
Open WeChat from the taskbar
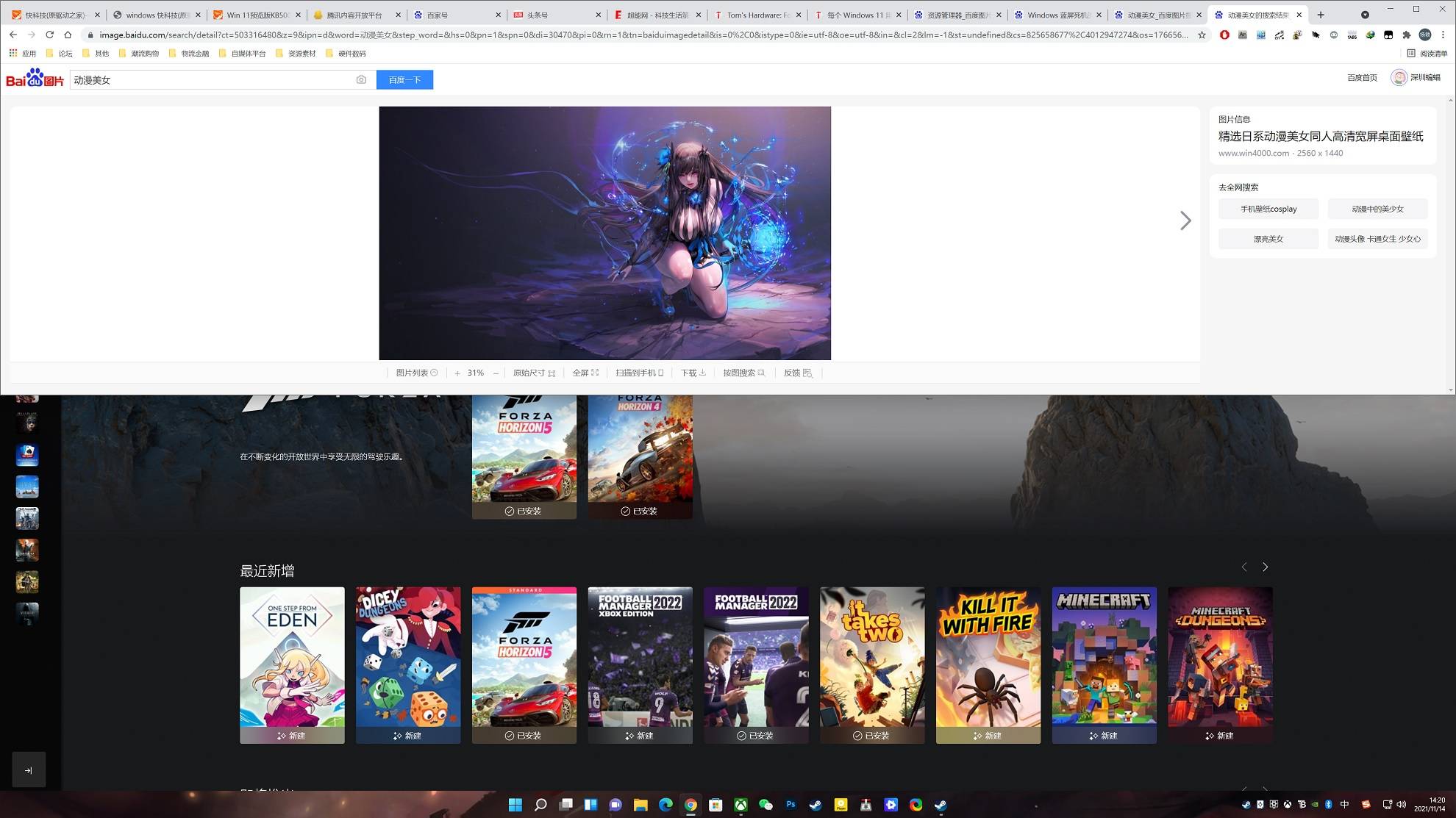point(766,805)
